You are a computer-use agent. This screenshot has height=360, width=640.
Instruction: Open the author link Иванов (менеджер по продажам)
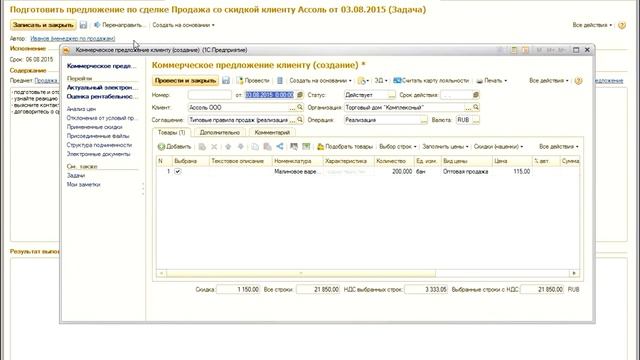[x=73, y=39]
